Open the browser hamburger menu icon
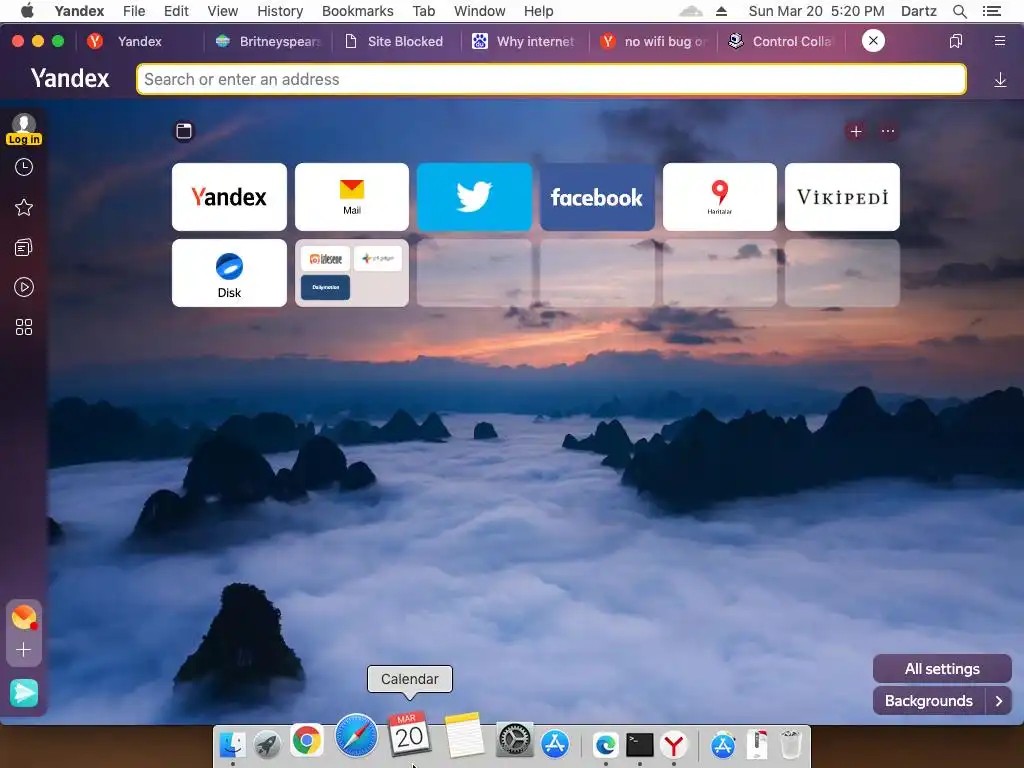 tap(999, 41)
